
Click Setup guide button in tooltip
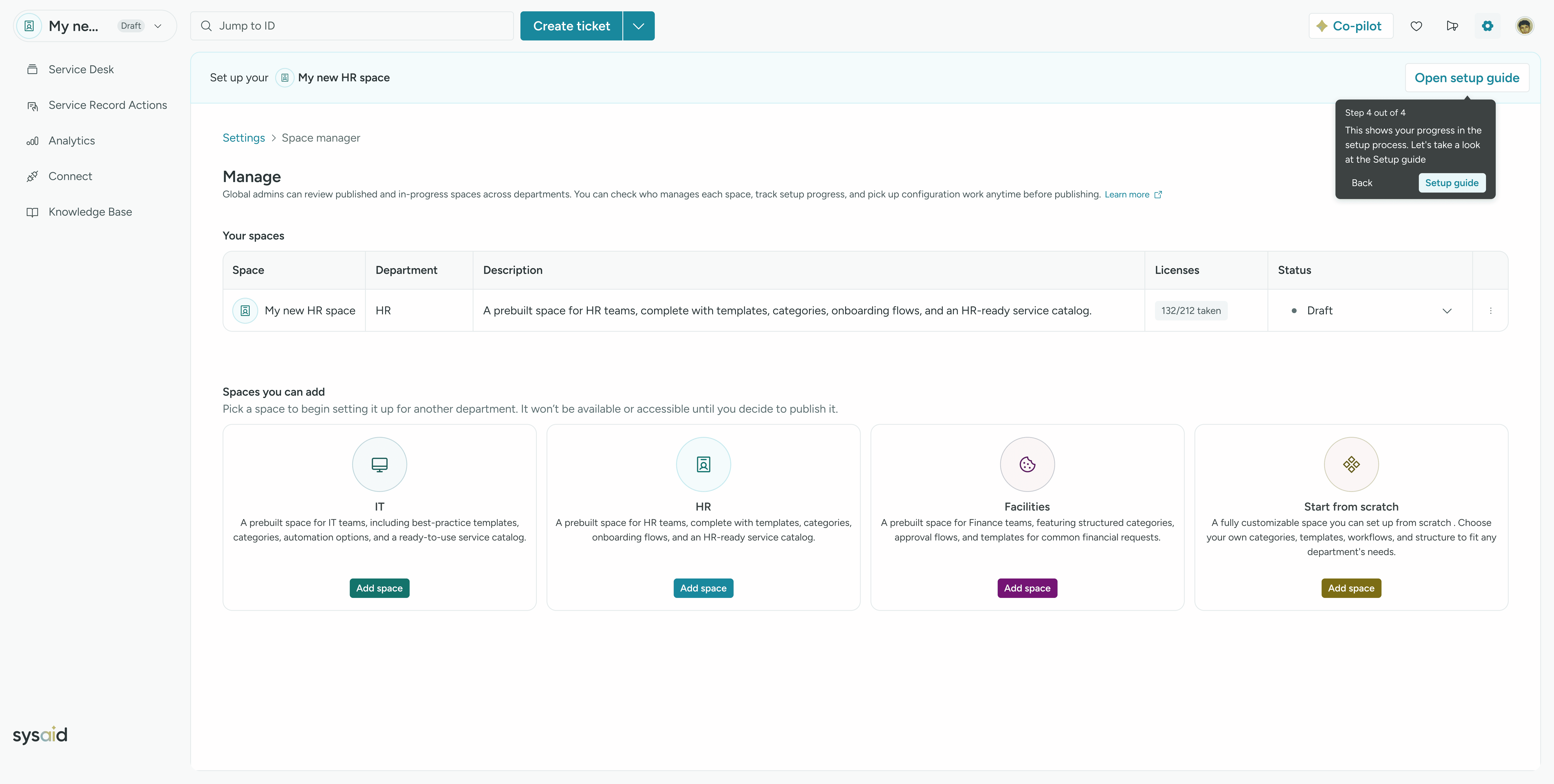tap(1451, 183)
